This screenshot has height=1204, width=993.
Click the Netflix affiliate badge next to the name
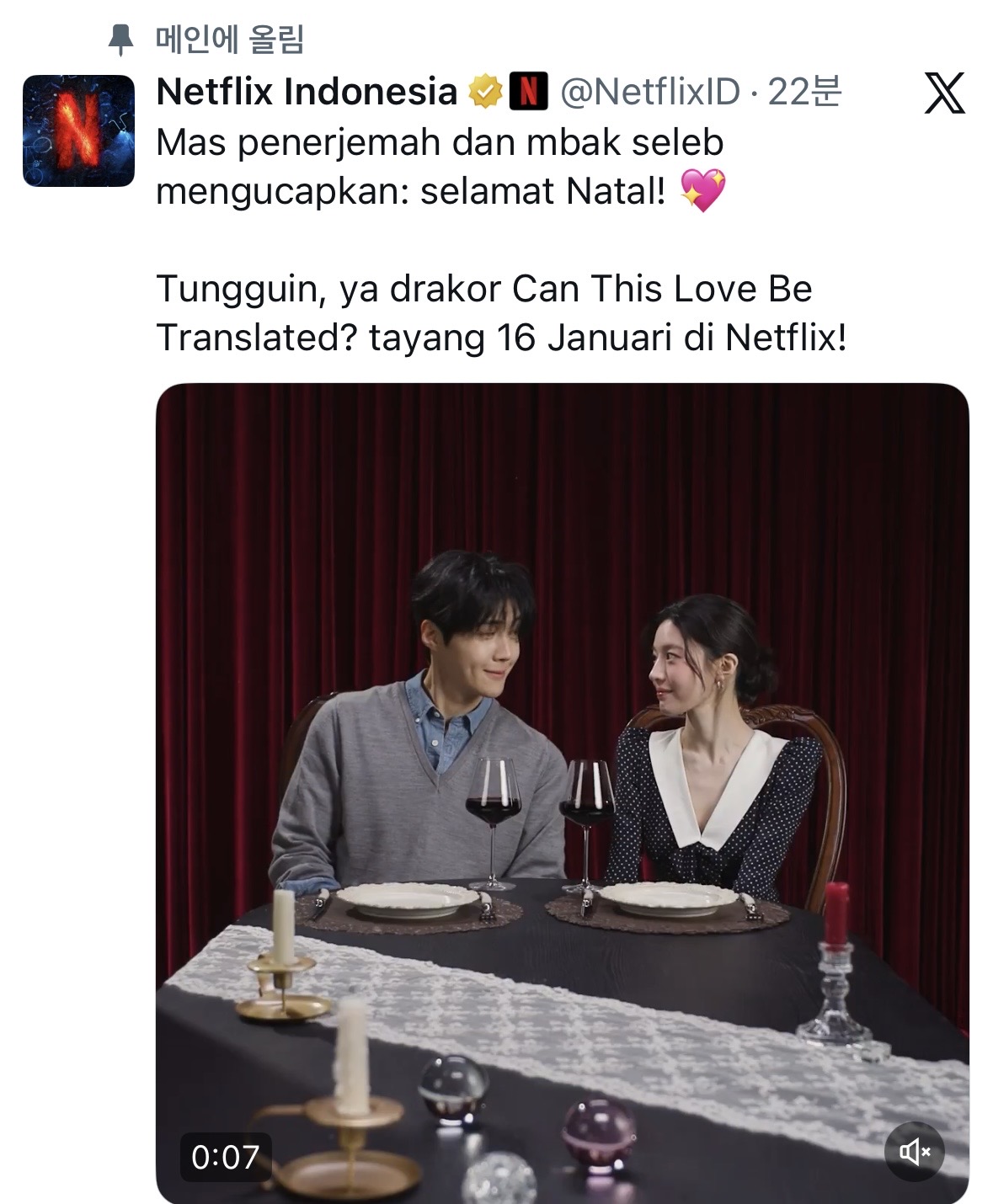[528, 92]
